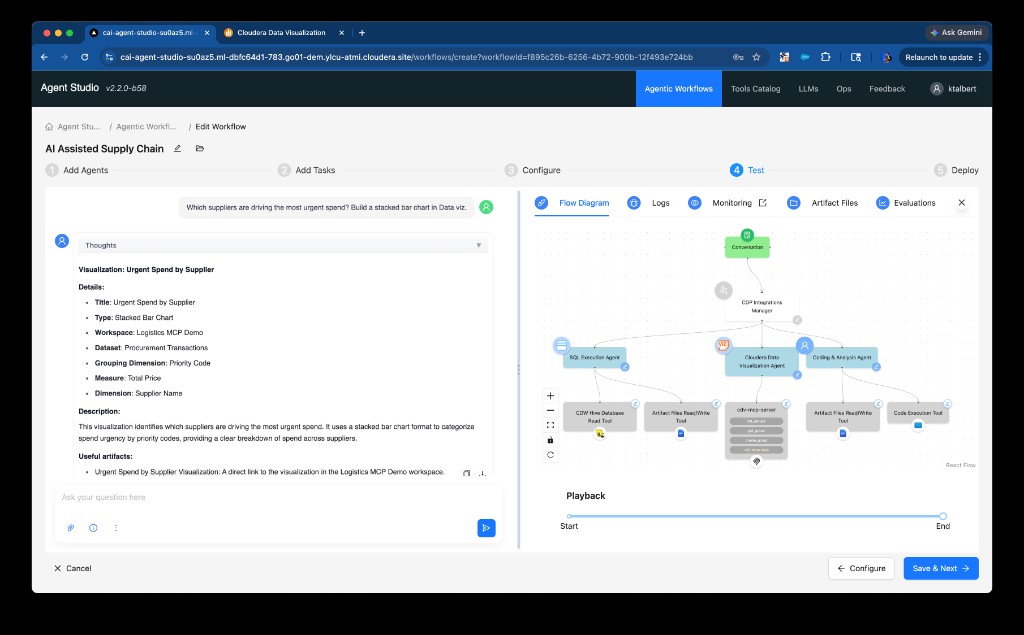Jump to step 2 Add Tasks
The height and width of the screenshot is (635, 1024).
306,171
